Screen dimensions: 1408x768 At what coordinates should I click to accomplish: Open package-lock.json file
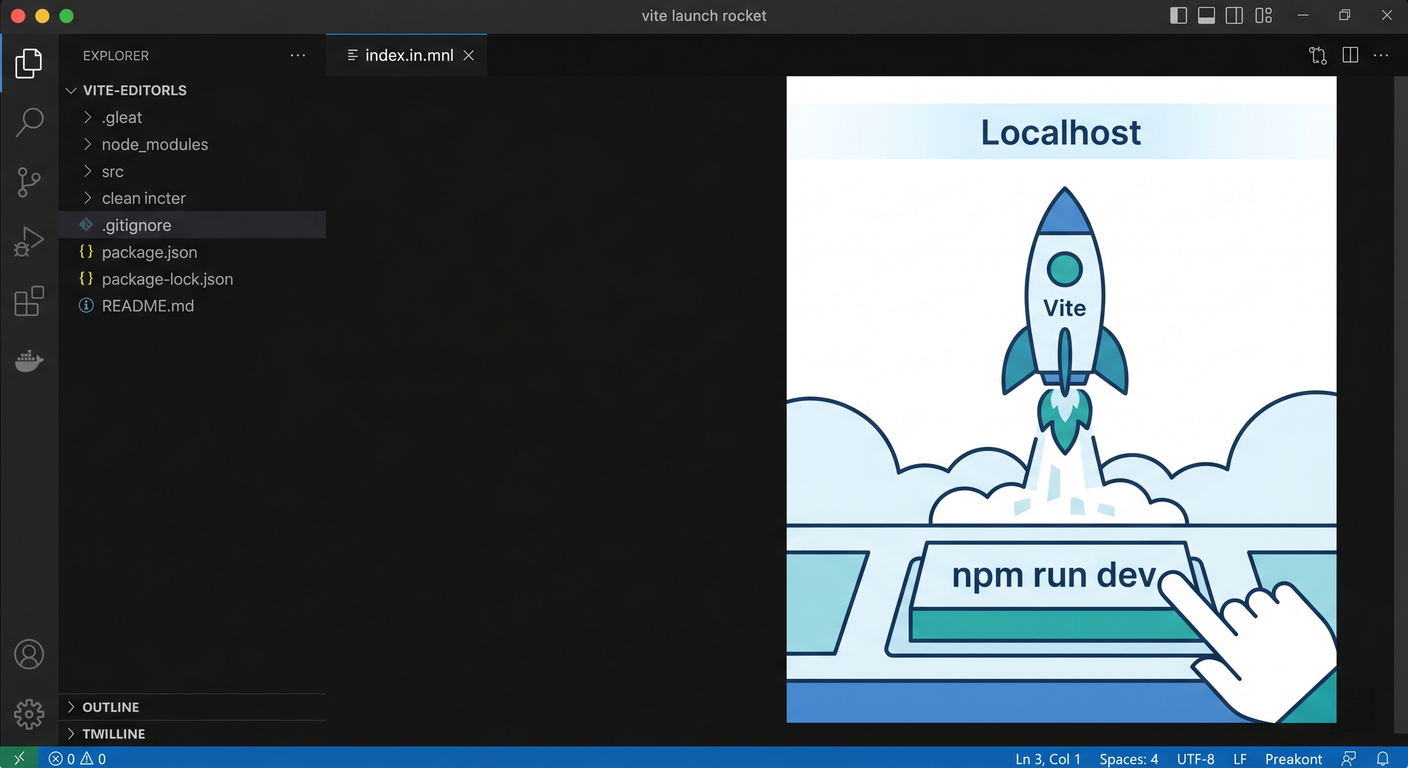click(192, 279)
